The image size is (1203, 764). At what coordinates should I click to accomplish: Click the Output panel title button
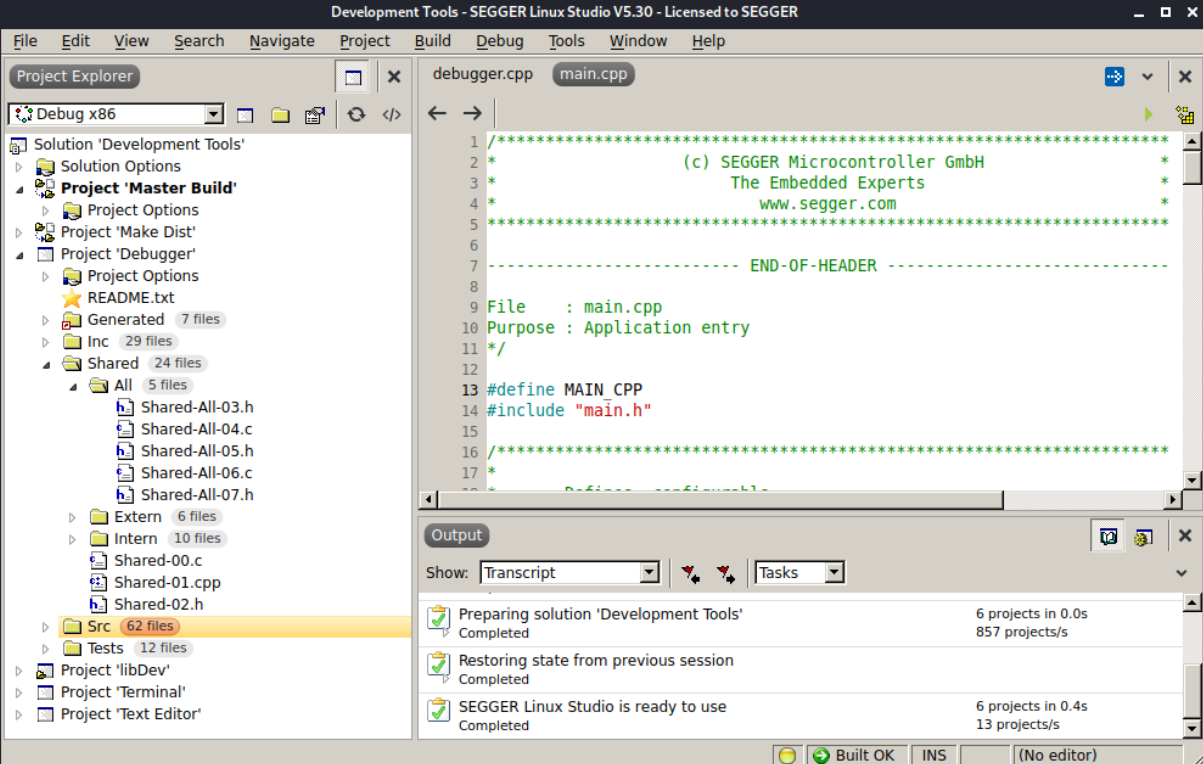click(457, 536)
